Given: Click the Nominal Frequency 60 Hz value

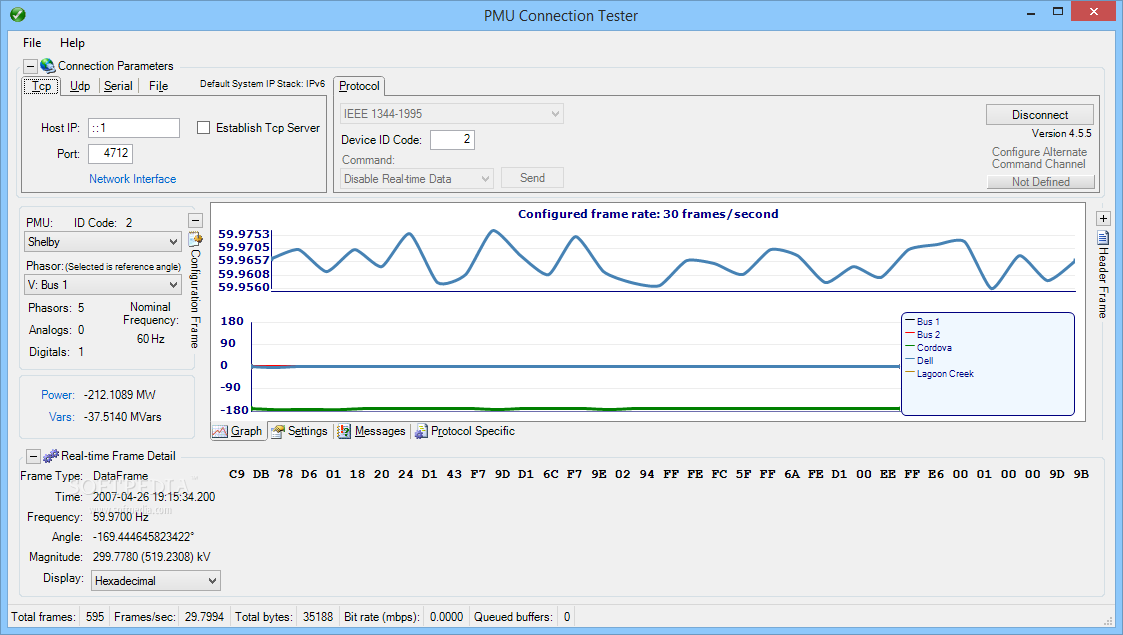Looking at the screenshot, I should coord(150,339).
